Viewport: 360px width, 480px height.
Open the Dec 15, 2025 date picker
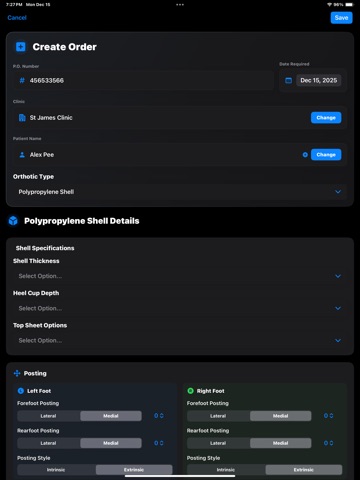coord(319,80)
